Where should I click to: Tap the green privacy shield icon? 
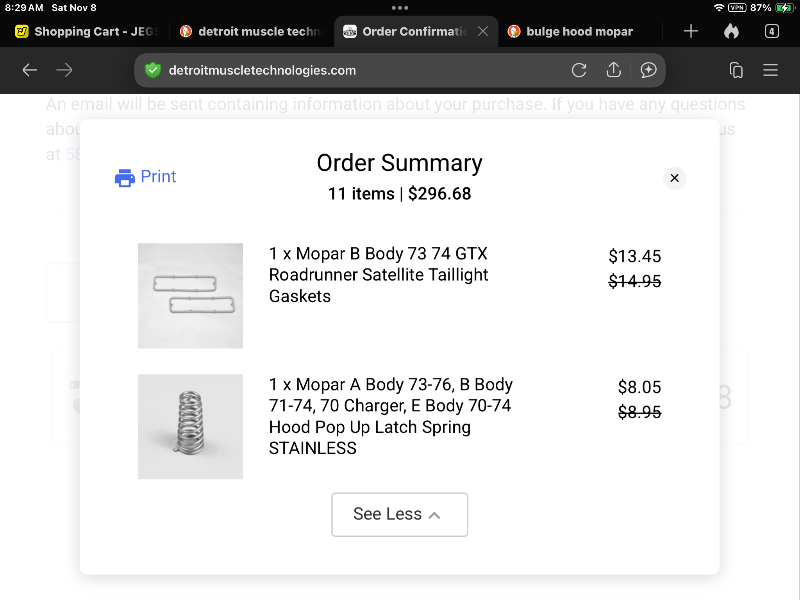click(152, 70)
